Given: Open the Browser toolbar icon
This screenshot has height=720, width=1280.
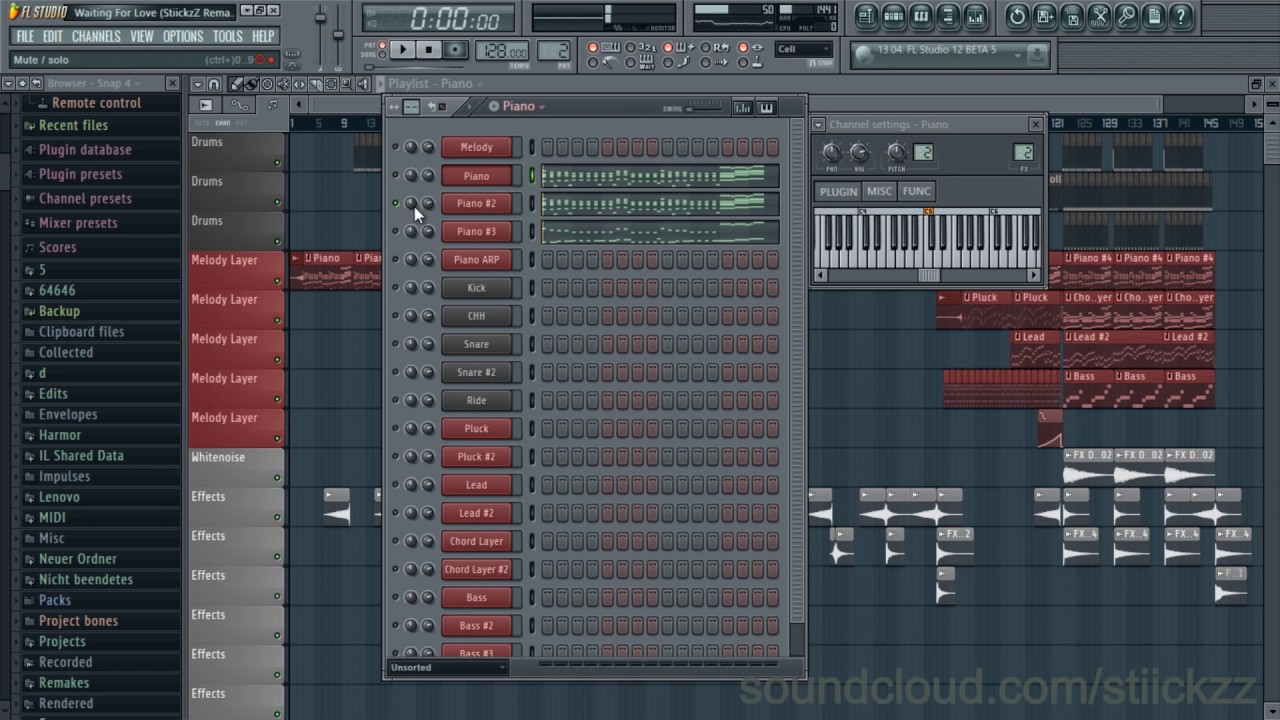Looking at the screenshot, I should [948, 17].
